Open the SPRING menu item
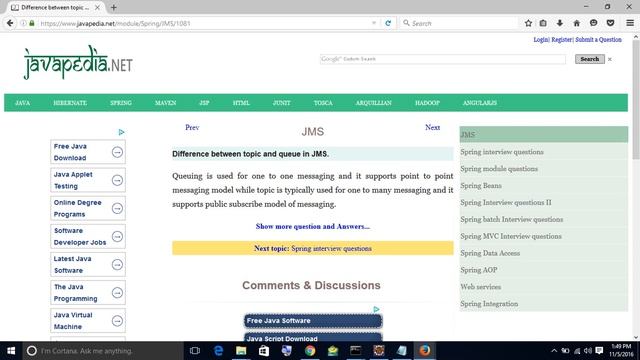The image size is (640, 360). click(121, 103)
